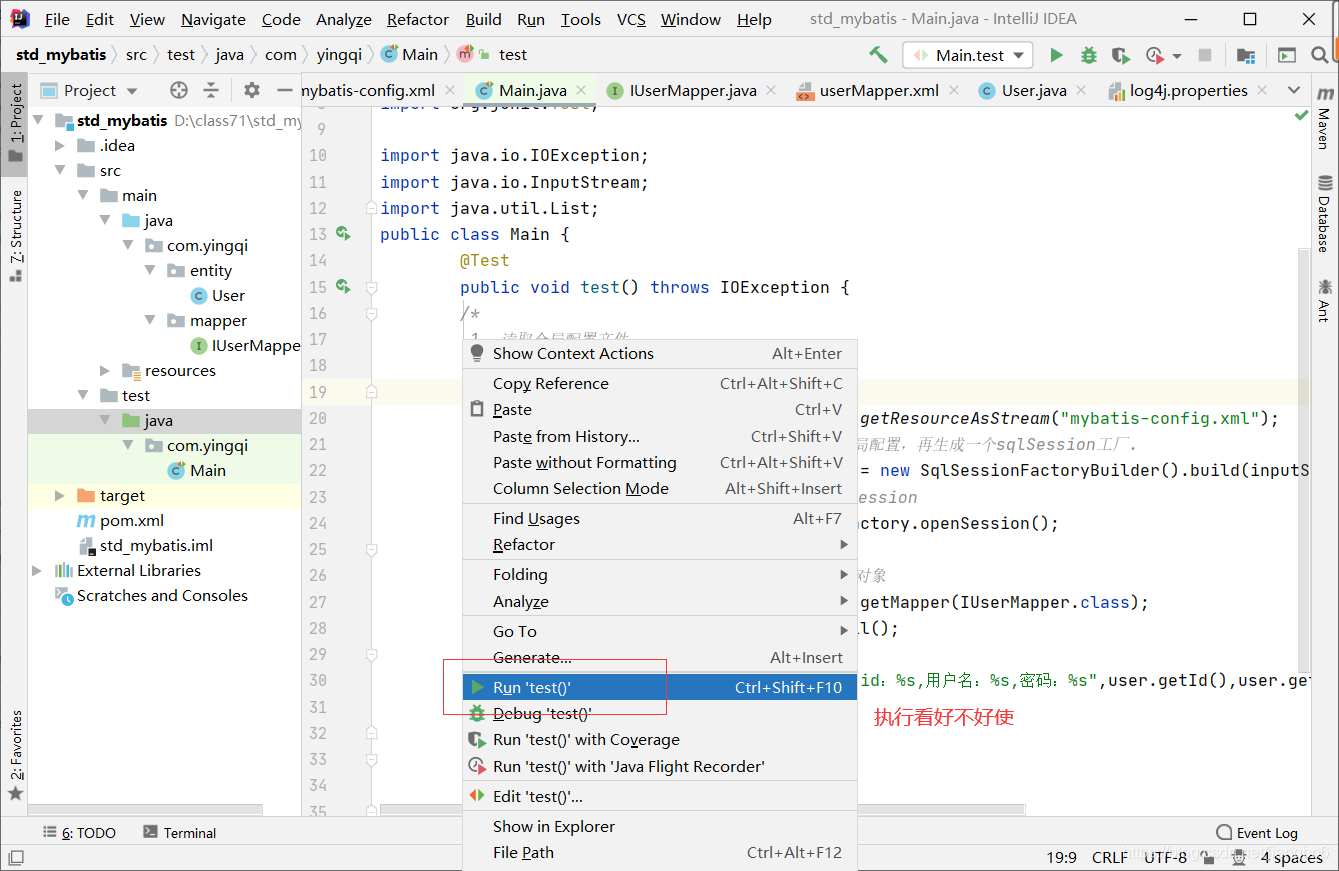Click the Stop square icon in toolbar
Image resolution: width=1339 pixels, height=871 pixels.
tap(1205, 55)
